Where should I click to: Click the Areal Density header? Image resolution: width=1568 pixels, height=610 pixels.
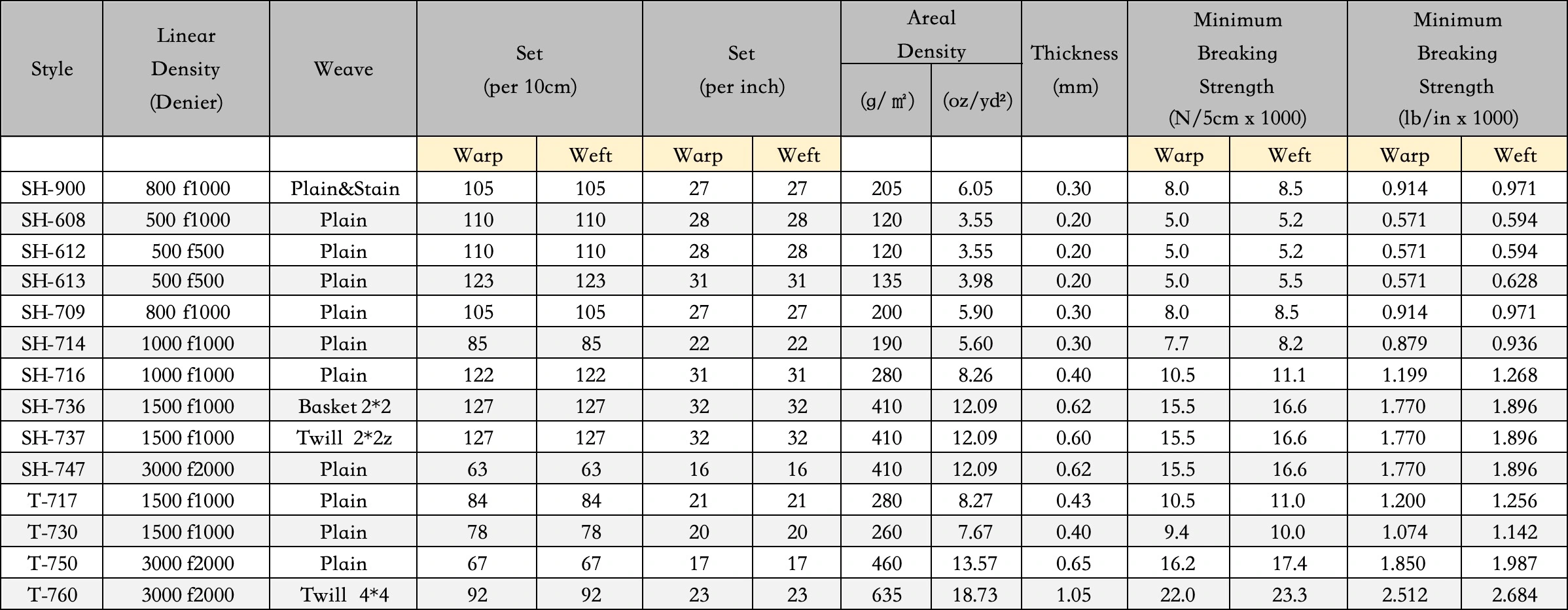point(931,33)
